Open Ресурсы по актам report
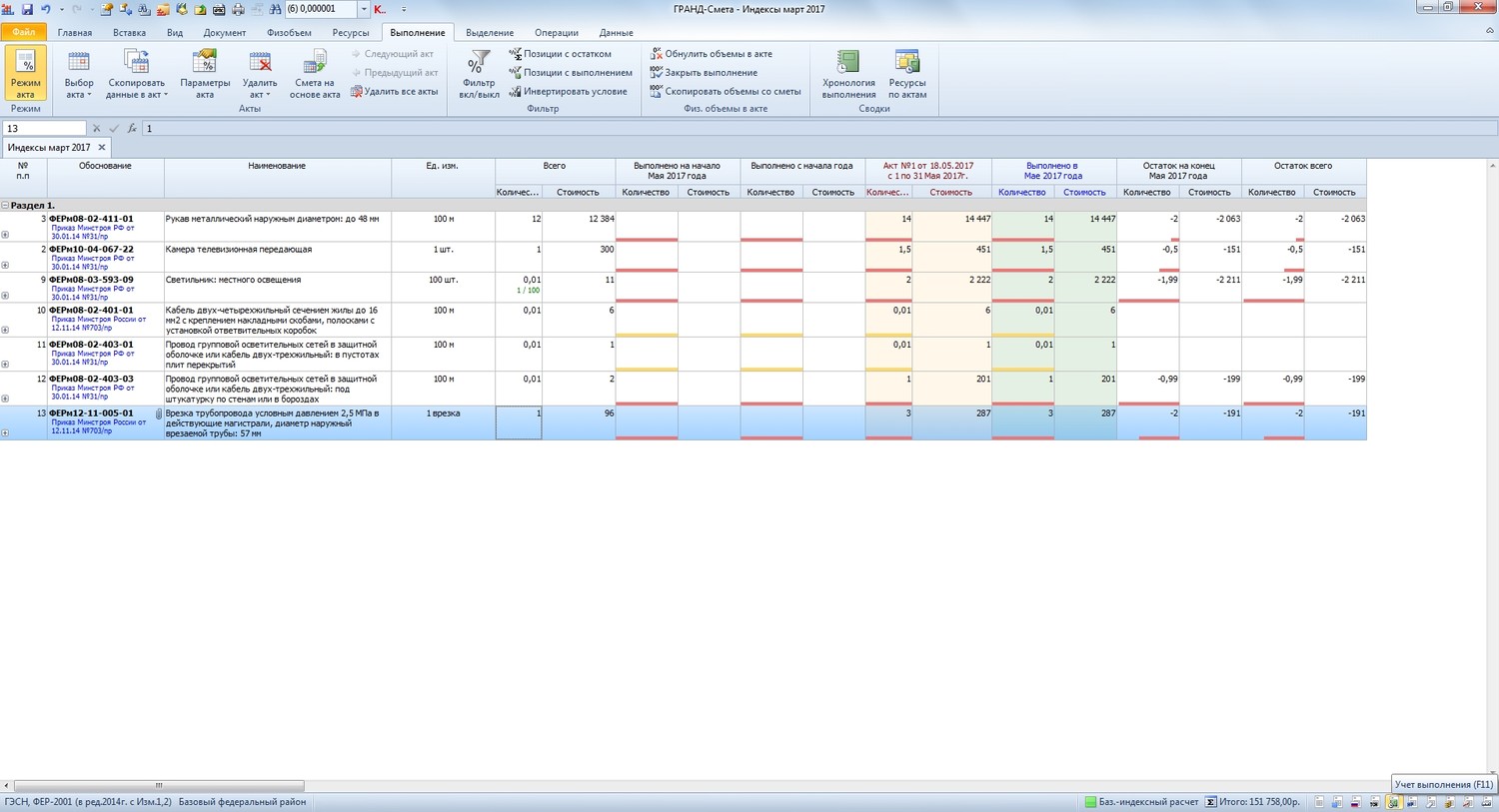The image size is (1499, 812). pyautogui.click(x=907, y=76)
